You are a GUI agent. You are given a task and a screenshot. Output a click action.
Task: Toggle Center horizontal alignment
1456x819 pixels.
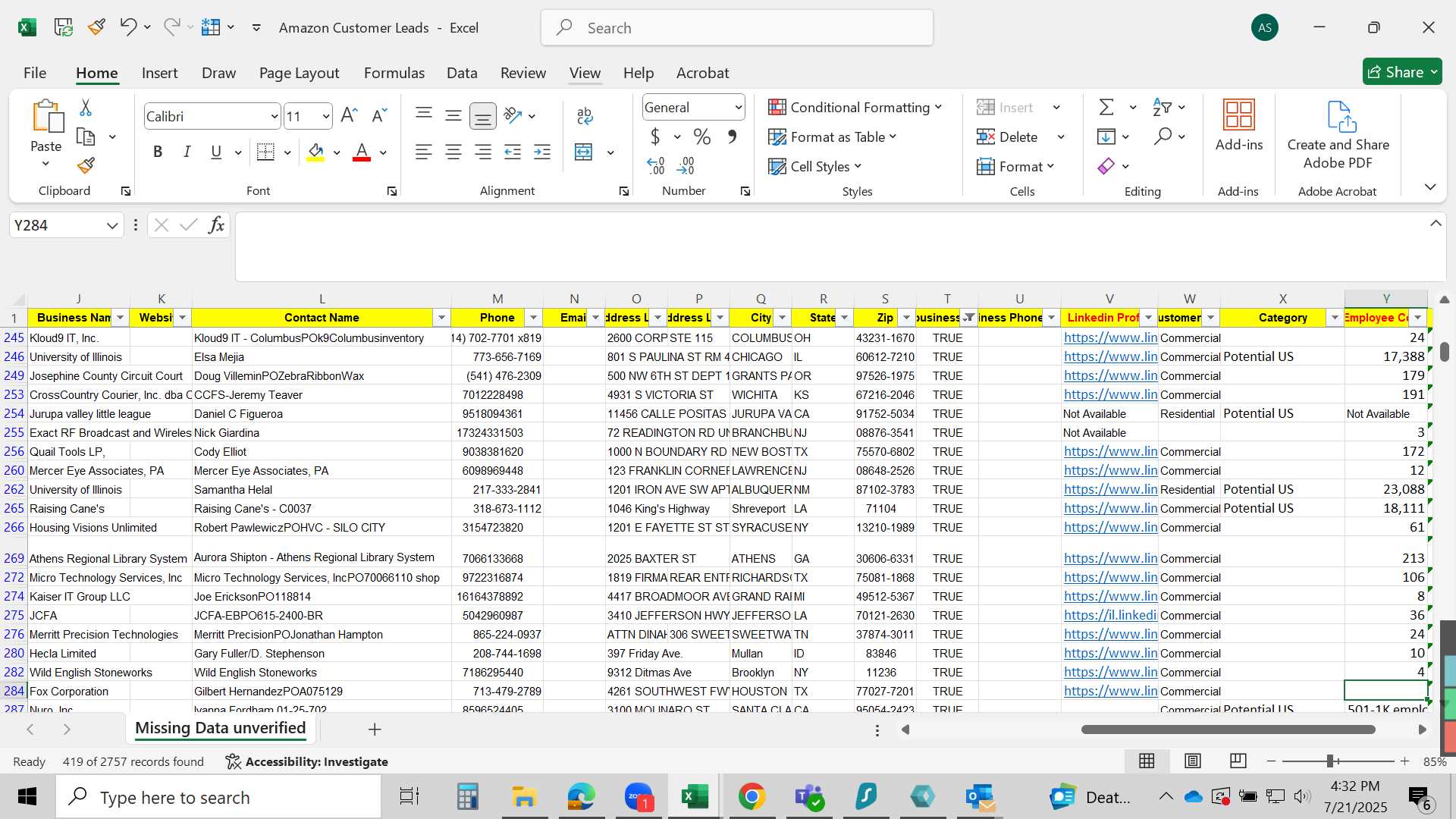(x=453, y=152)
